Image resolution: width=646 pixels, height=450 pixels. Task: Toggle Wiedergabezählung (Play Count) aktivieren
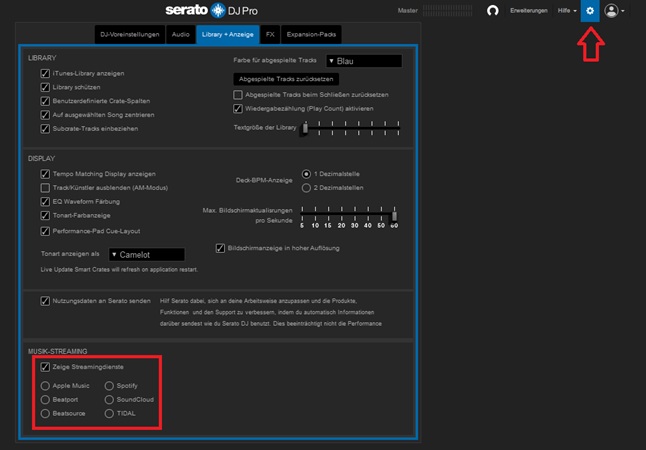pyautogui.click(x=238, y=109)
